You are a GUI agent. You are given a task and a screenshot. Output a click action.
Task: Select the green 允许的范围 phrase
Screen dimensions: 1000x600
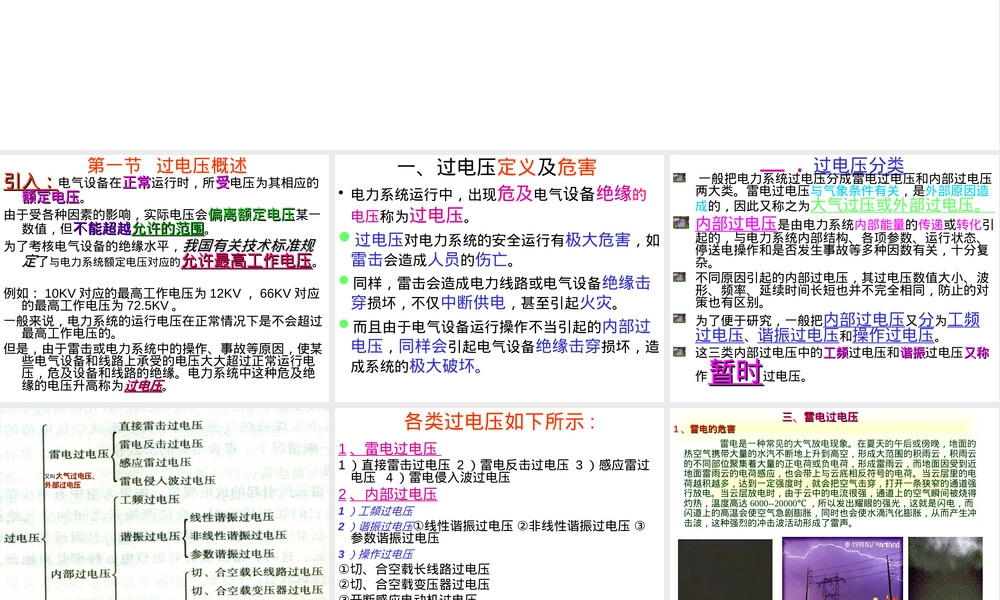[168, 228]
